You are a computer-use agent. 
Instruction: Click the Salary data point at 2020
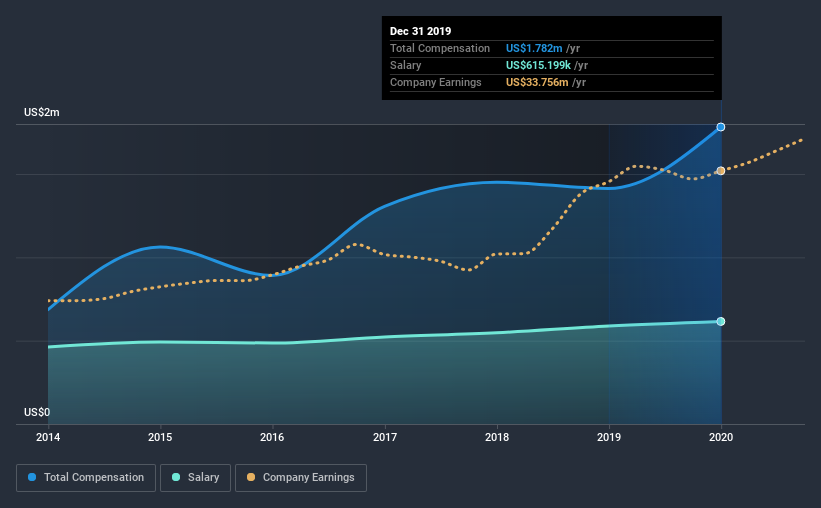coord(720,322)
